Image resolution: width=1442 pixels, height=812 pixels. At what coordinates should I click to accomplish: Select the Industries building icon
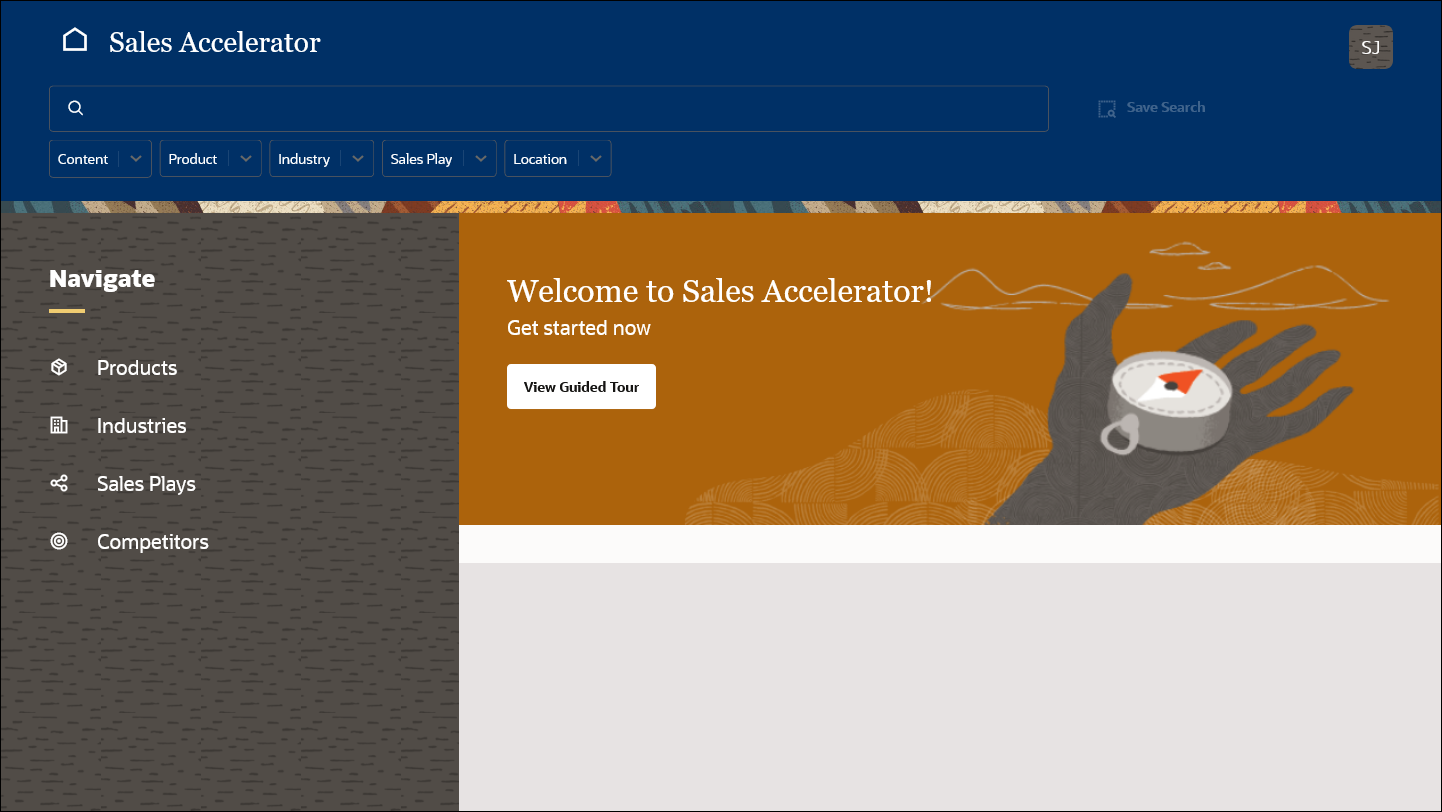click(x=59, y=425)
